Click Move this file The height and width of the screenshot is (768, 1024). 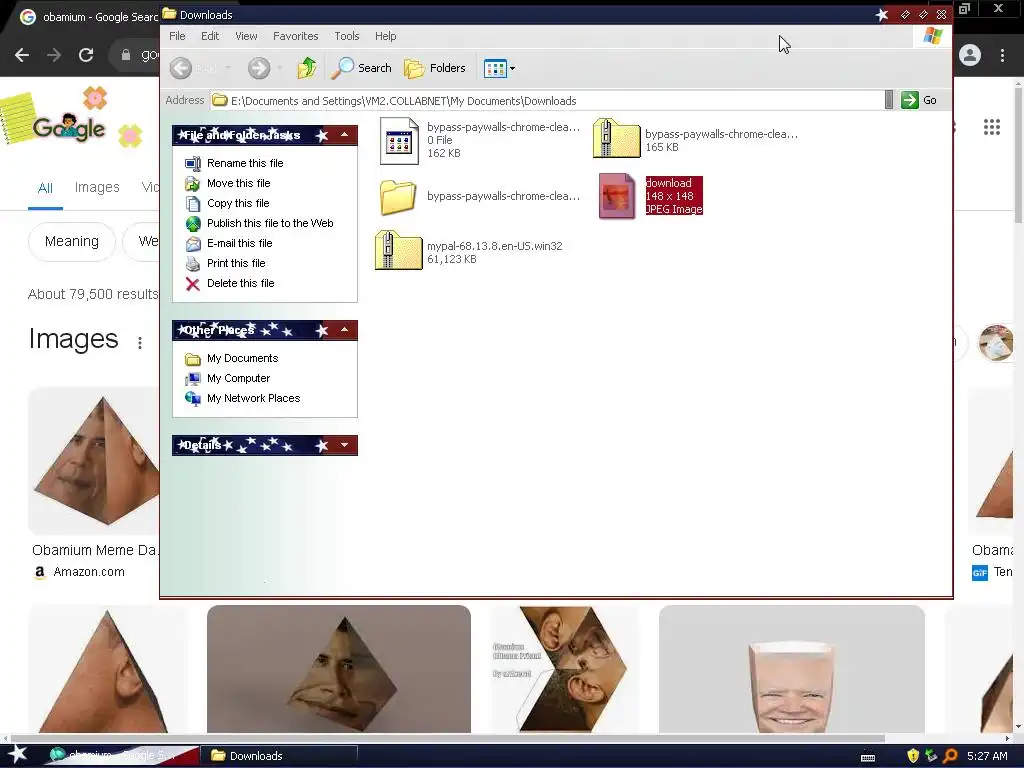coord(238,184)
